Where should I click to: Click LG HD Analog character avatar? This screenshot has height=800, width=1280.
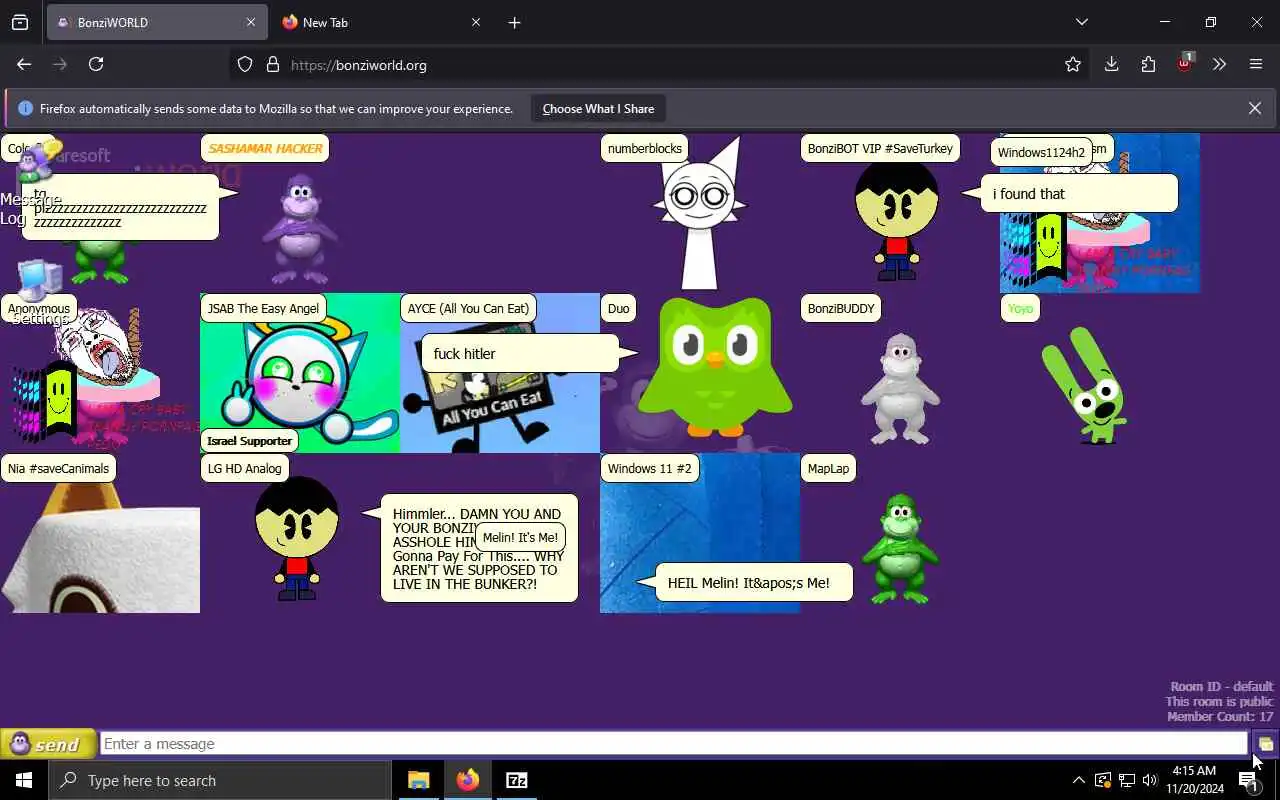tap(296, 538)
